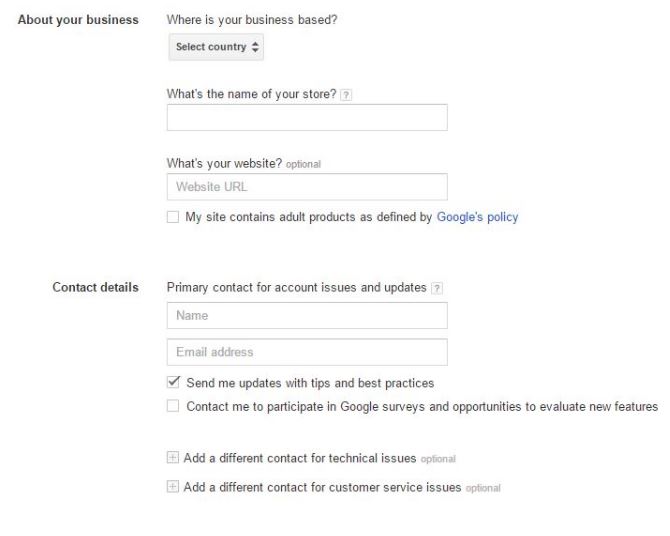Viewport: 670px width, 536px height.
Task: Uncheck the Send me updates checkbox
Action: pos(174,382)
